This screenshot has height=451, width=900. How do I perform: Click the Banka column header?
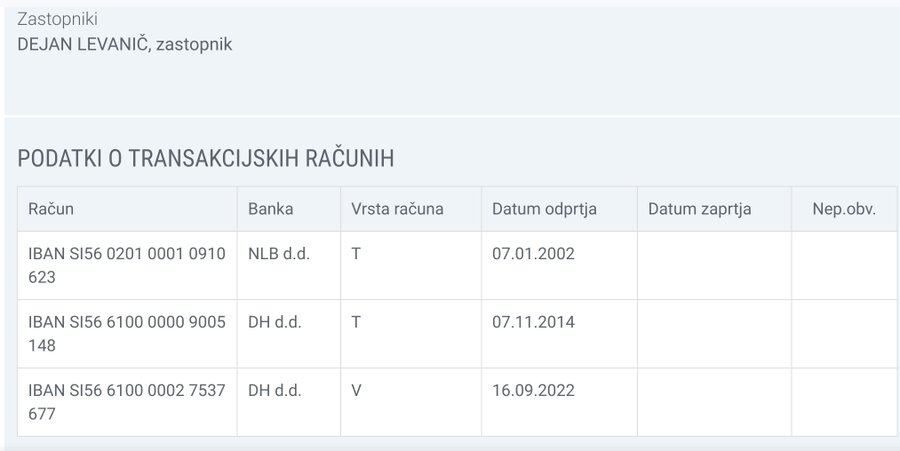[289, 209]
